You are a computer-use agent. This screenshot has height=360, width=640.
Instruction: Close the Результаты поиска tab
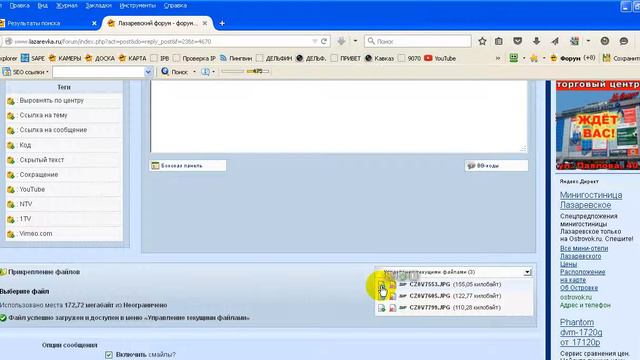coord(94,23)
